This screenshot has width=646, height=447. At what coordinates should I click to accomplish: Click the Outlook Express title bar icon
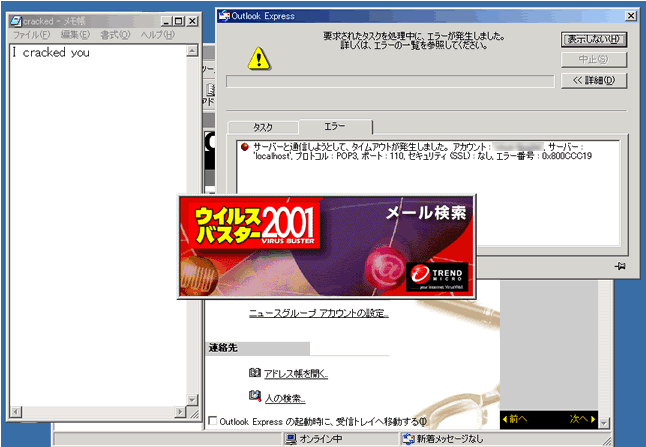tap(224, 16)
